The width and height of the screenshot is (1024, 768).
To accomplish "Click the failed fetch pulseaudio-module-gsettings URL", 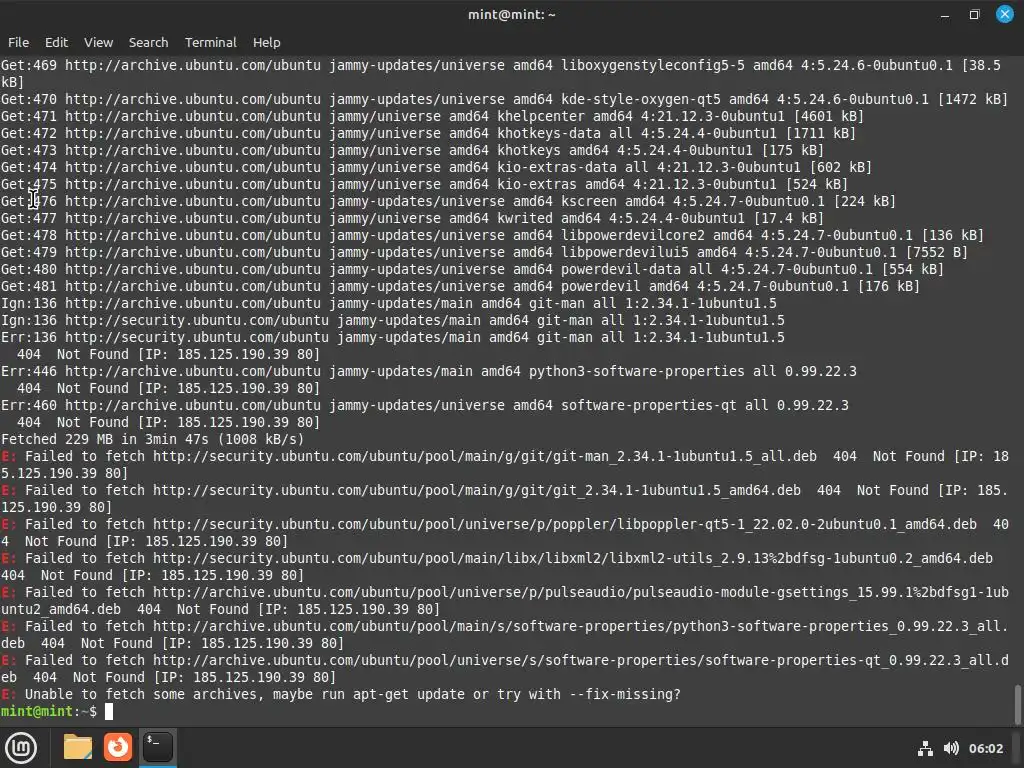I will tap(504, 601).
